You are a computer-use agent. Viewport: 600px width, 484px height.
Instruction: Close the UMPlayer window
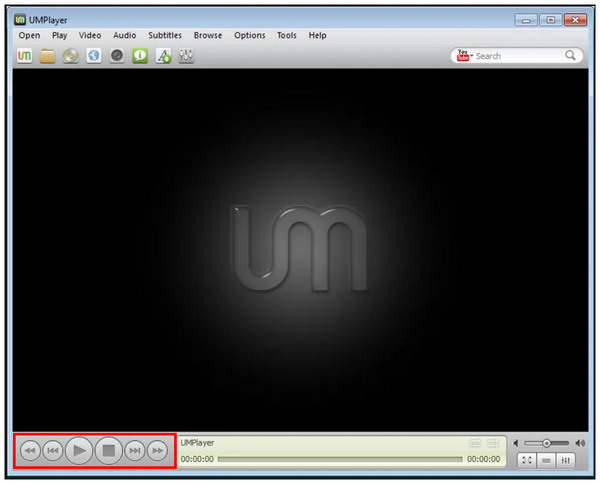pos(575,20)
